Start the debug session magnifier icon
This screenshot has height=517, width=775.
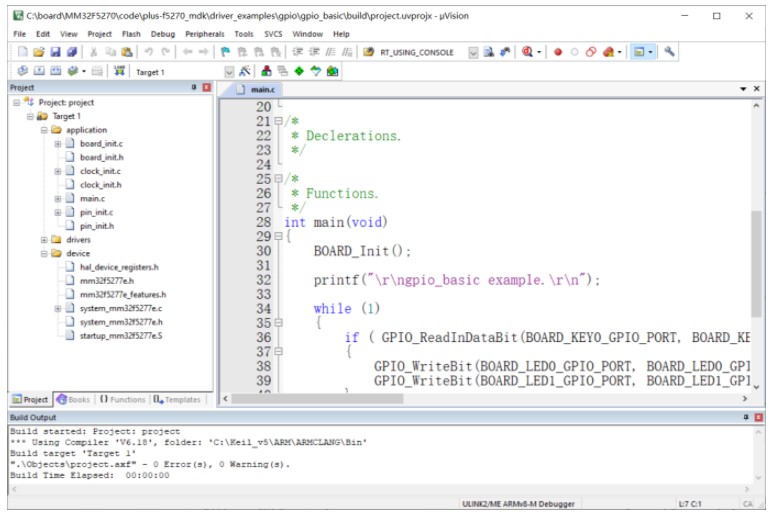point(527,52)
